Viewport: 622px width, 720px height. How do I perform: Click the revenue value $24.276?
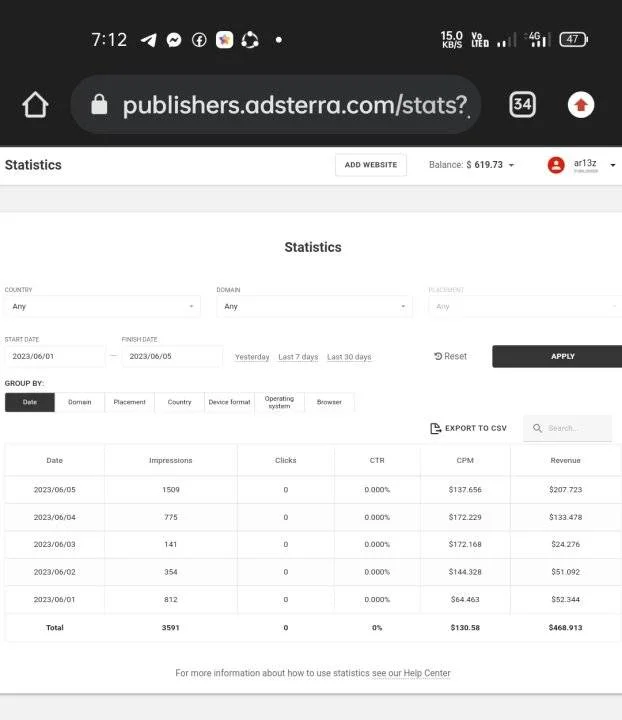[566, 544]
